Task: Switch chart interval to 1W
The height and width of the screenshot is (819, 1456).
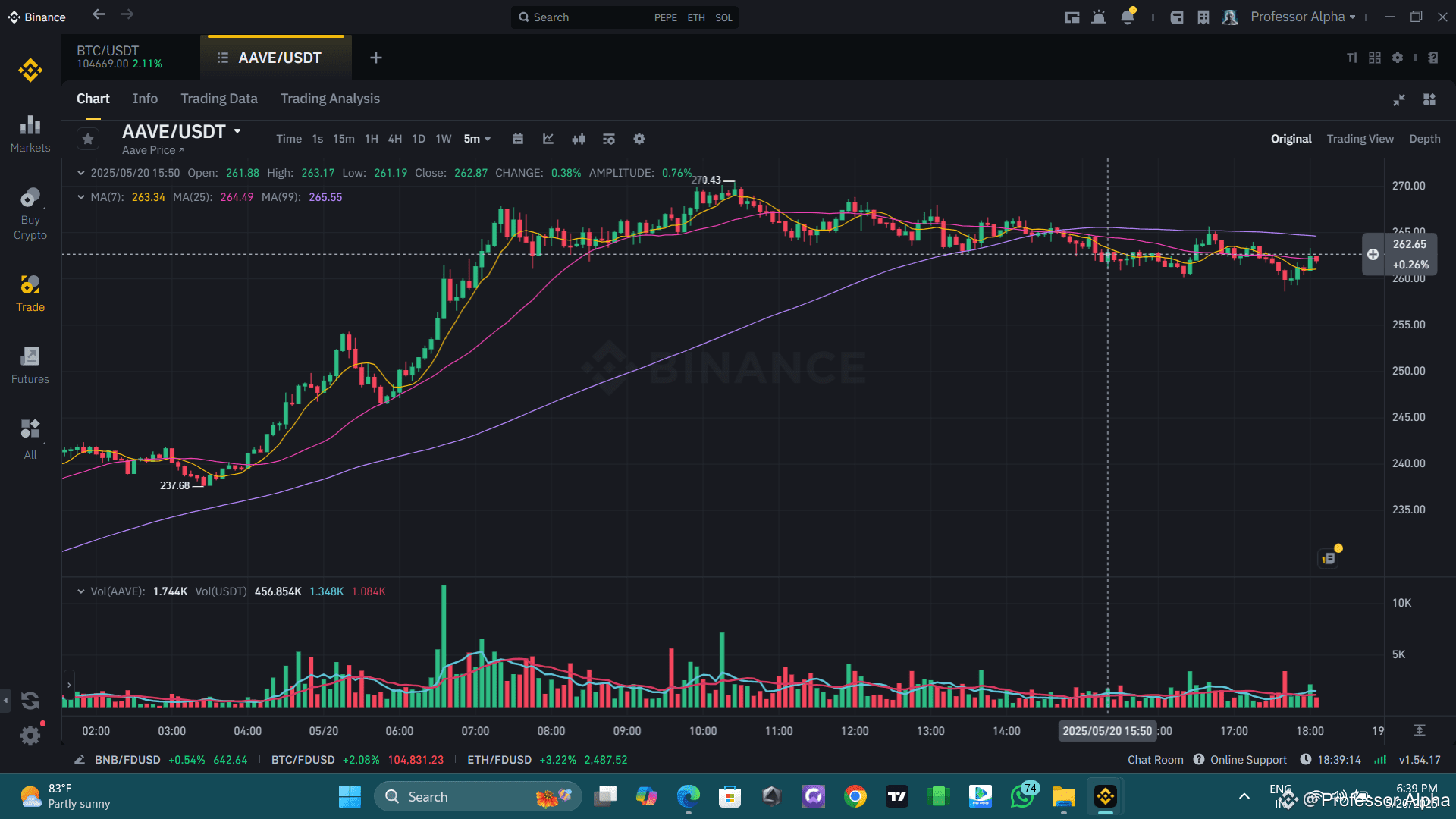Action: [444, 139]
